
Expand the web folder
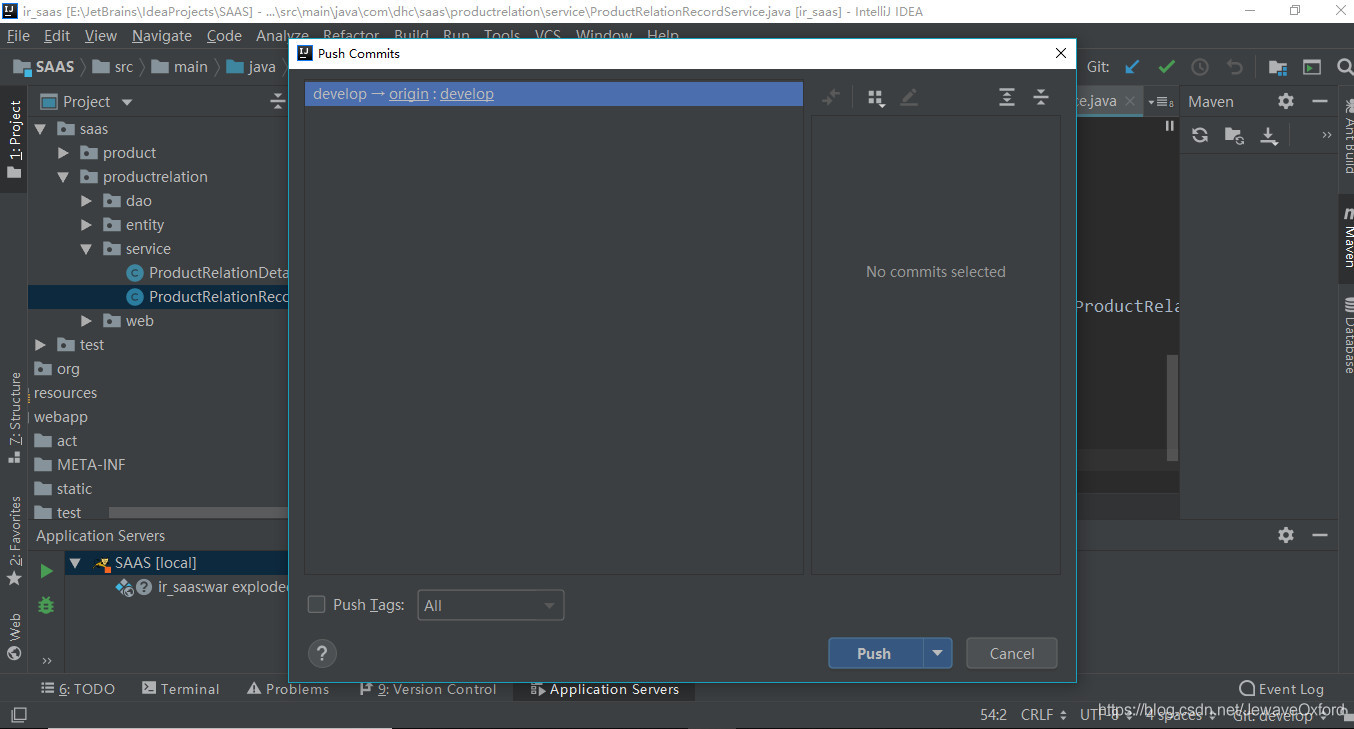86,321
